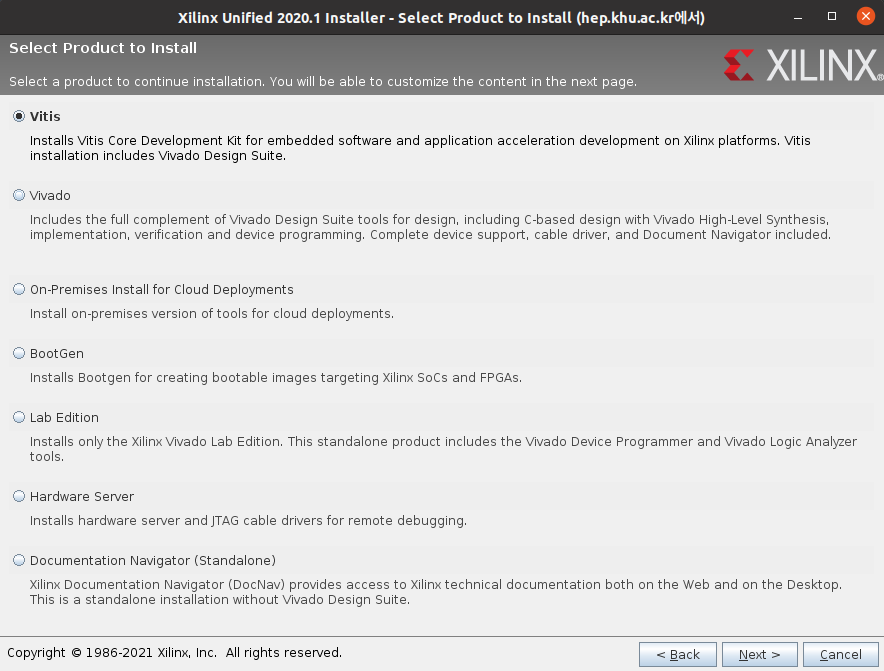Click the Next button
This screenshot has width=884, height=671.
pyautogui.click(x=759, y=654)
